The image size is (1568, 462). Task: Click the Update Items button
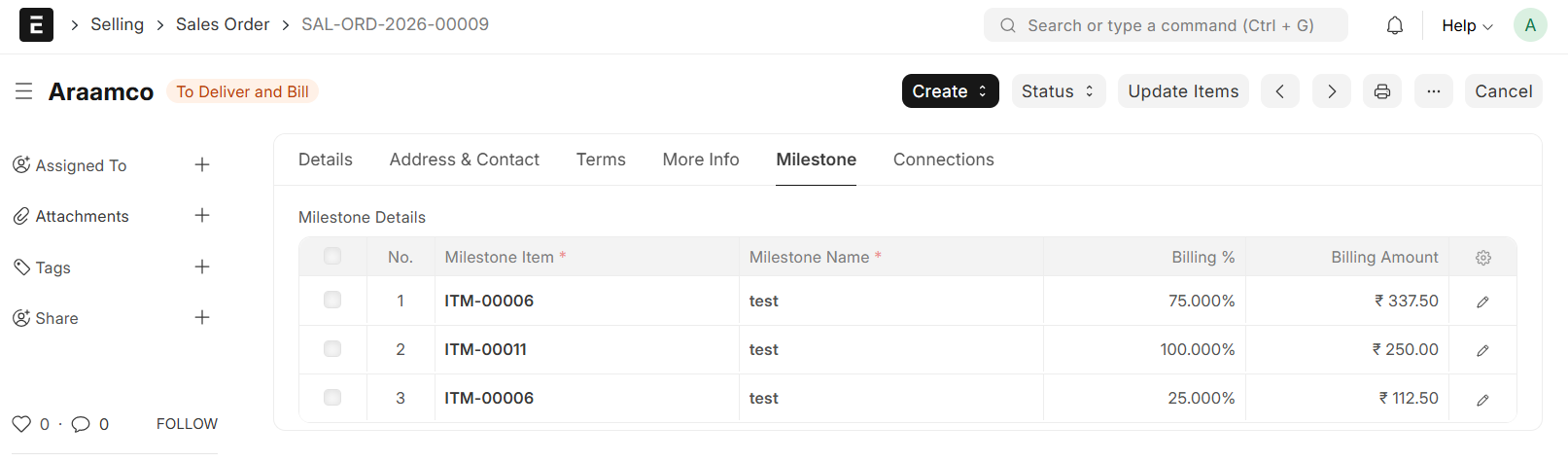[x=1182, y=91]
